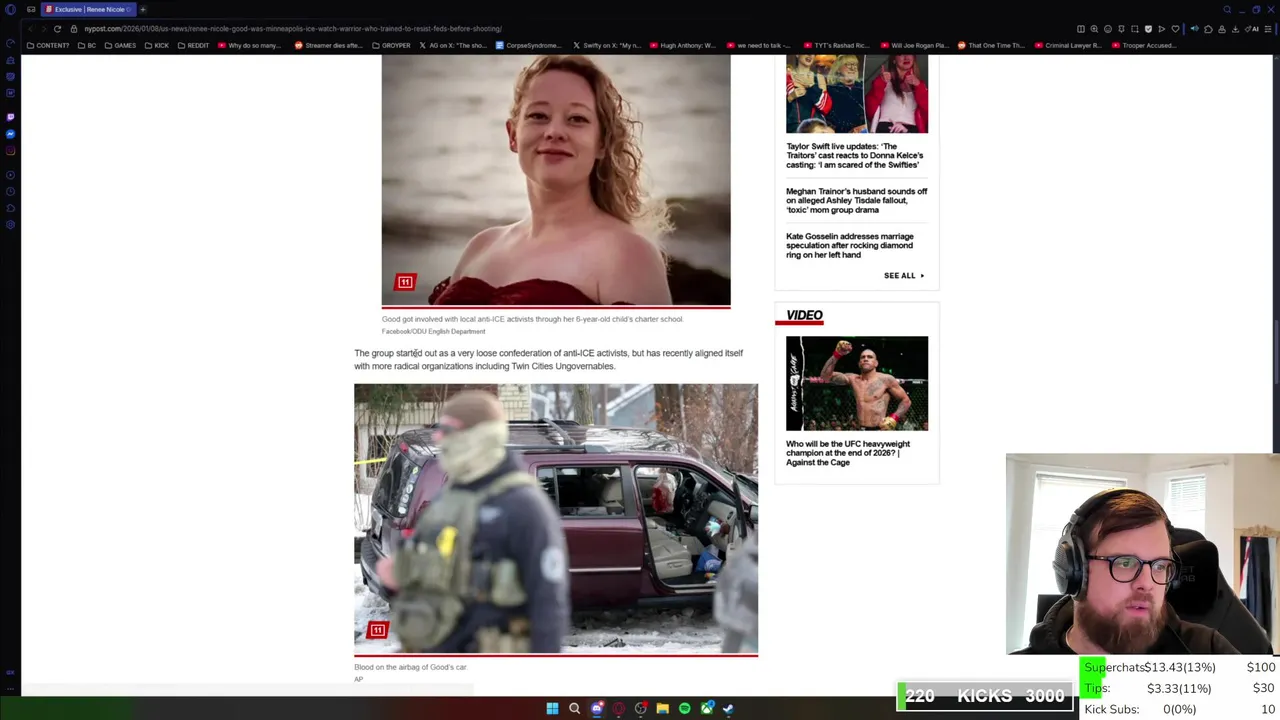
Task: Open gallery icon on car photo
Action: click(377, 630)
